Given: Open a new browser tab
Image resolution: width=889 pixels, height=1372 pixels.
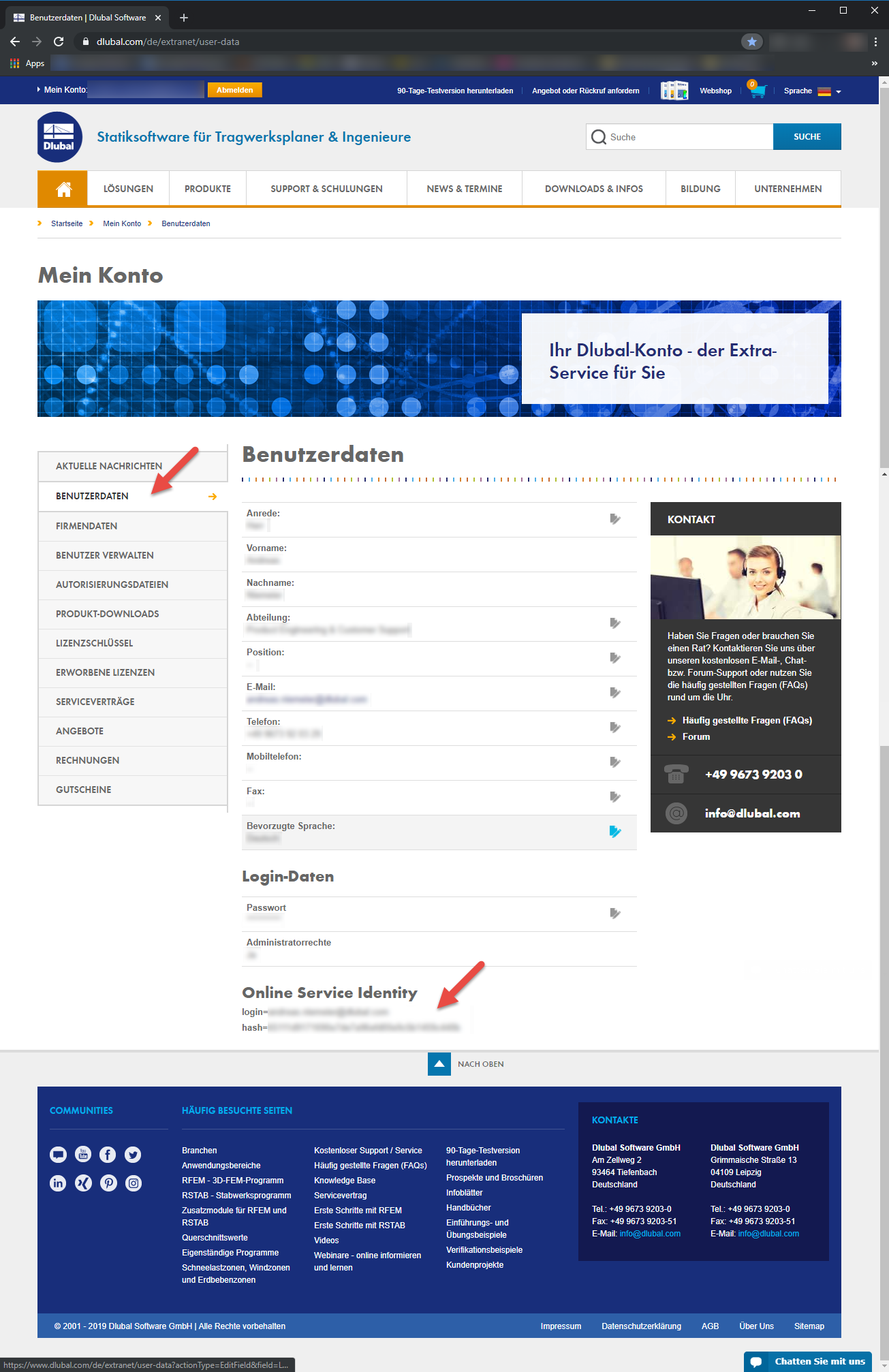Looking at the screenshot, I should click(183, 18).
